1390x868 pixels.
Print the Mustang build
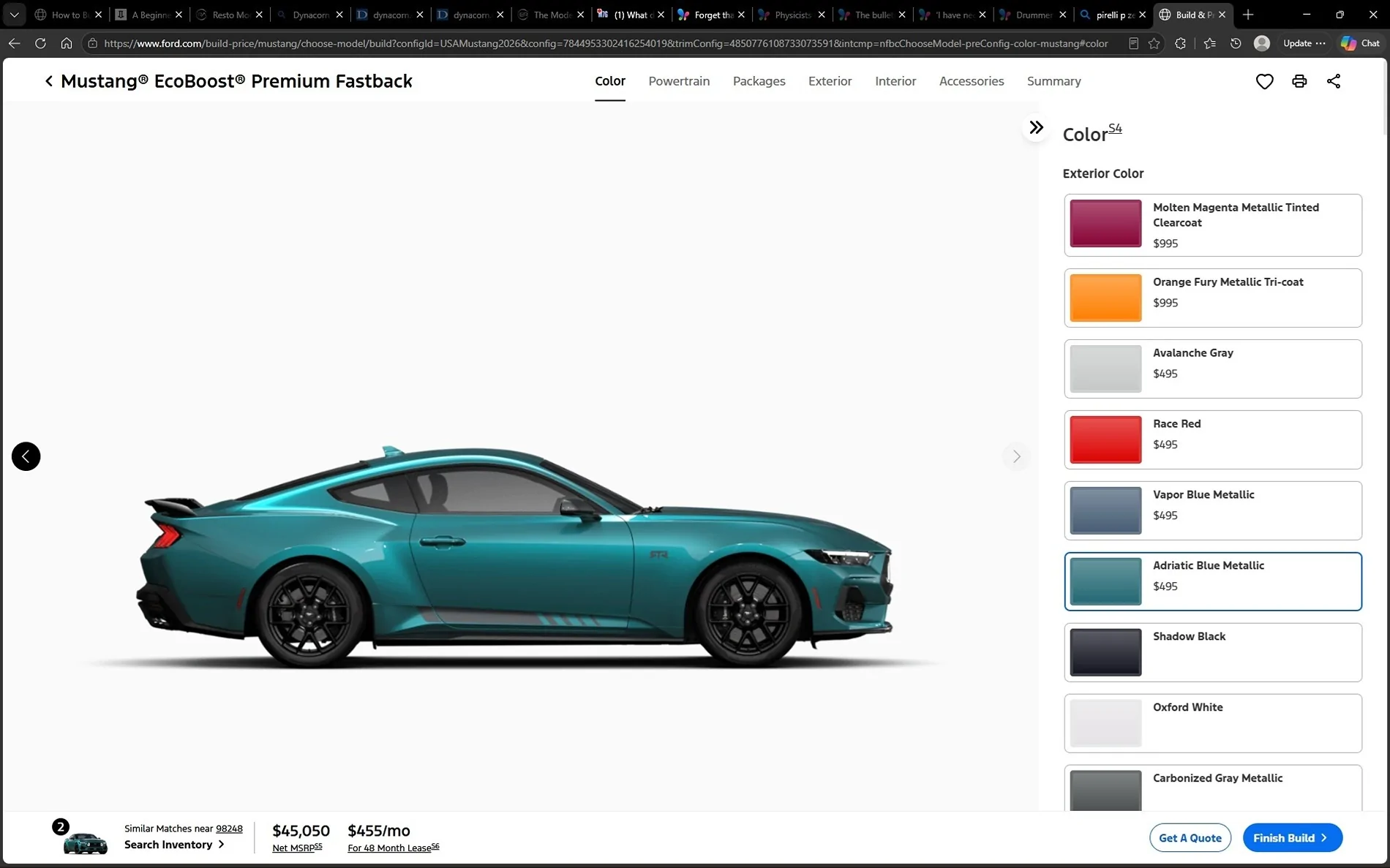tap(1299, 81)
